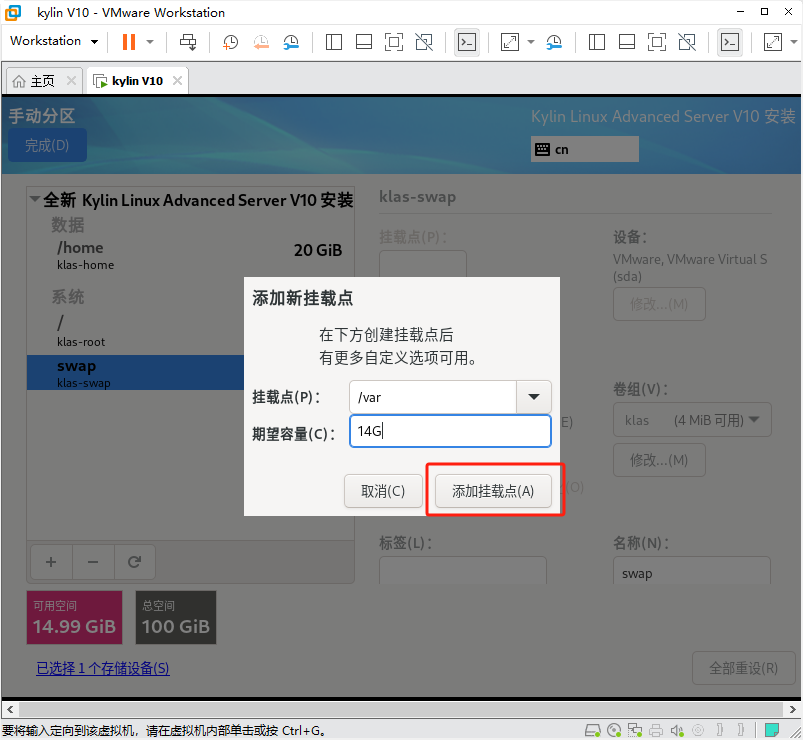Click the 名称(N) field containing swap
Screen dimensions: 803x740
point(692,570)
